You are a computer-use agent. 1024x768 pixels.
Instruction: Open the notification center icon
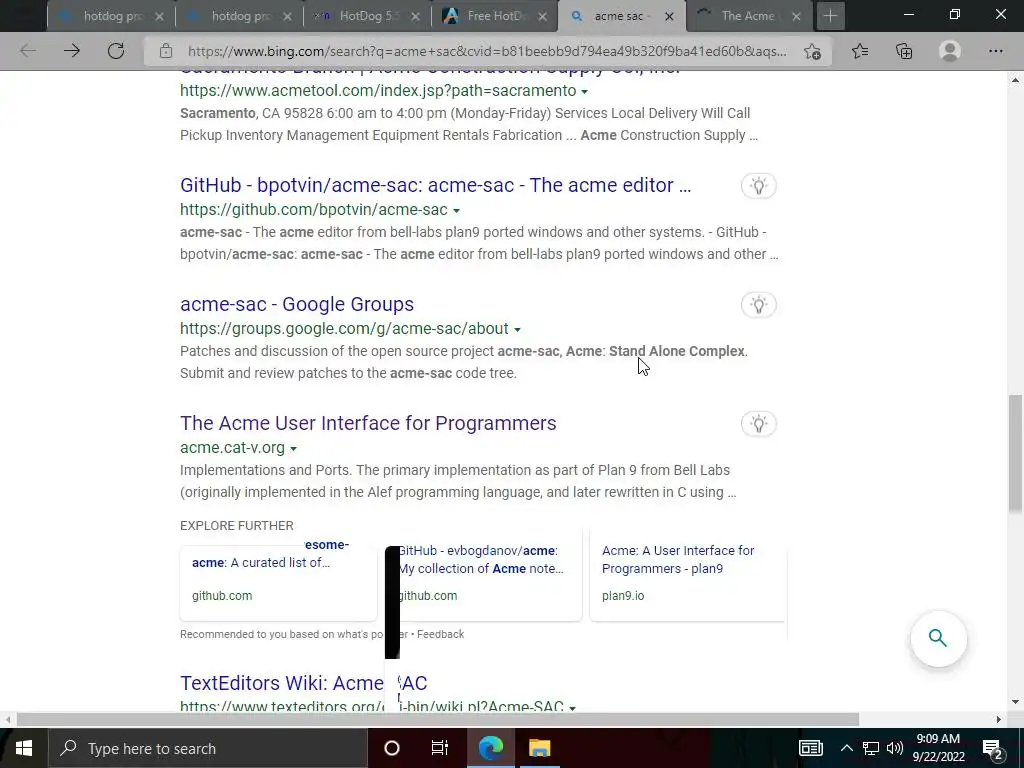[x=993, y=748]
